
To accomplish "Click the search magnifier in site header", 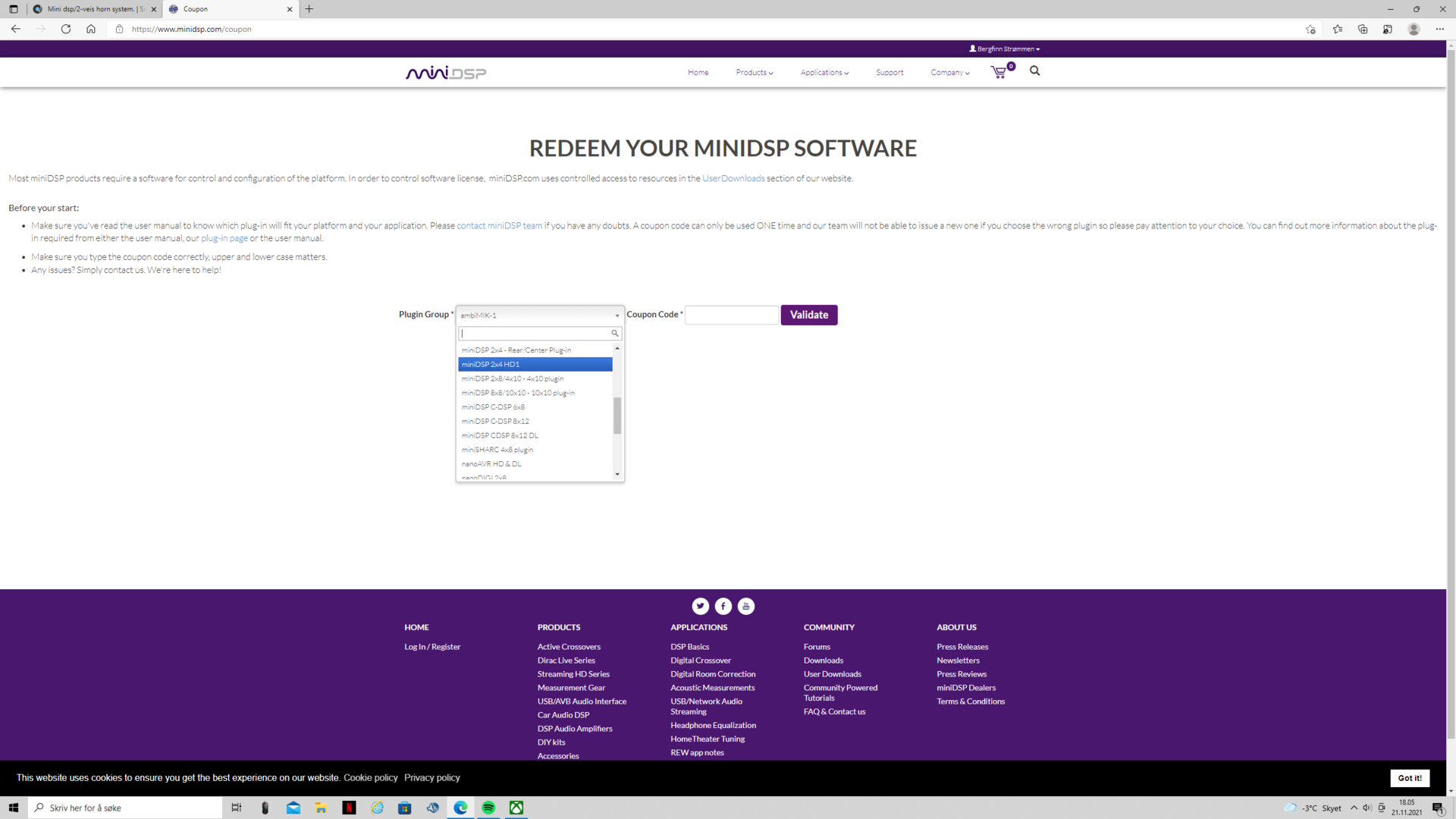I will [x=1034, y=71].
